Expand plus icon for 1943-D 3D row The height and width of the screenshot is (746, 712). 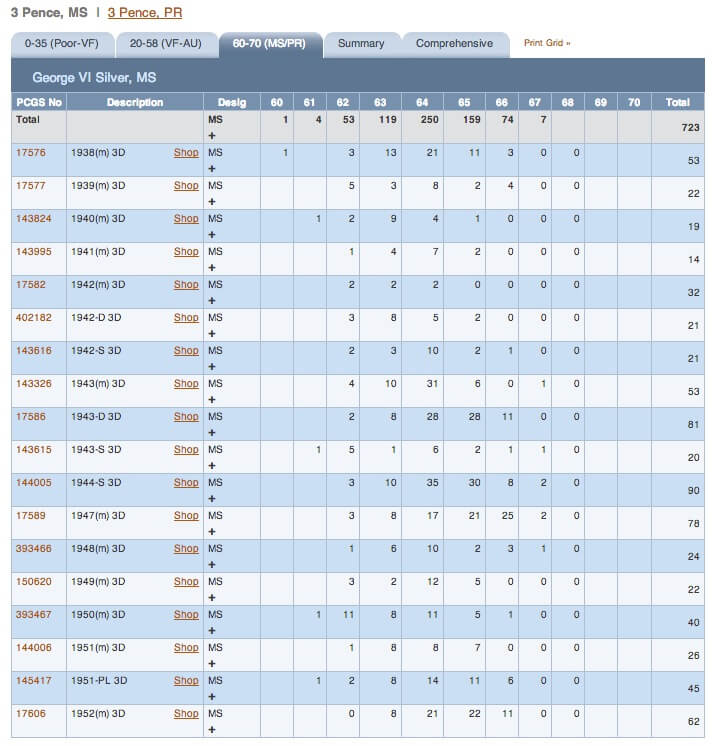pos(212,432)
